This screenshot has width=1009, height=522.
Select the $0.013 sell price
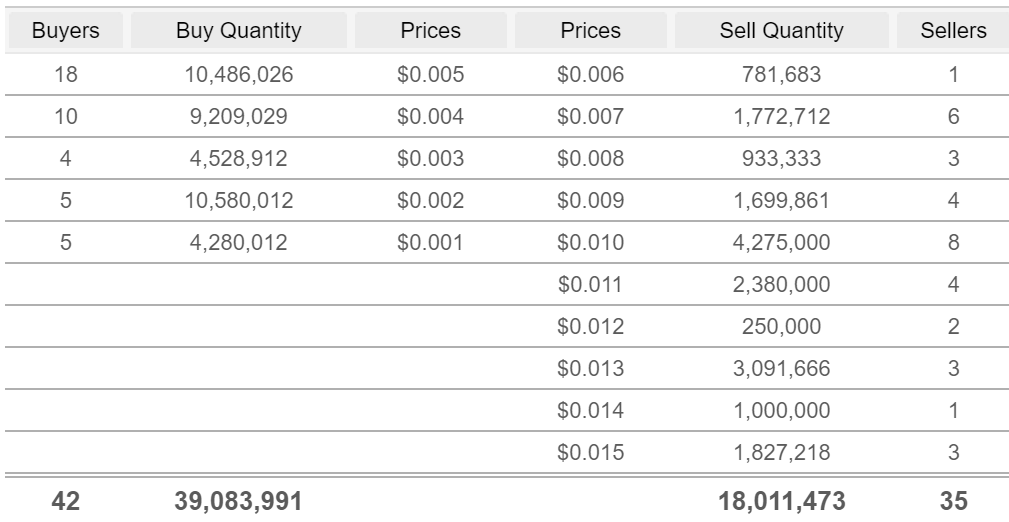591,368
